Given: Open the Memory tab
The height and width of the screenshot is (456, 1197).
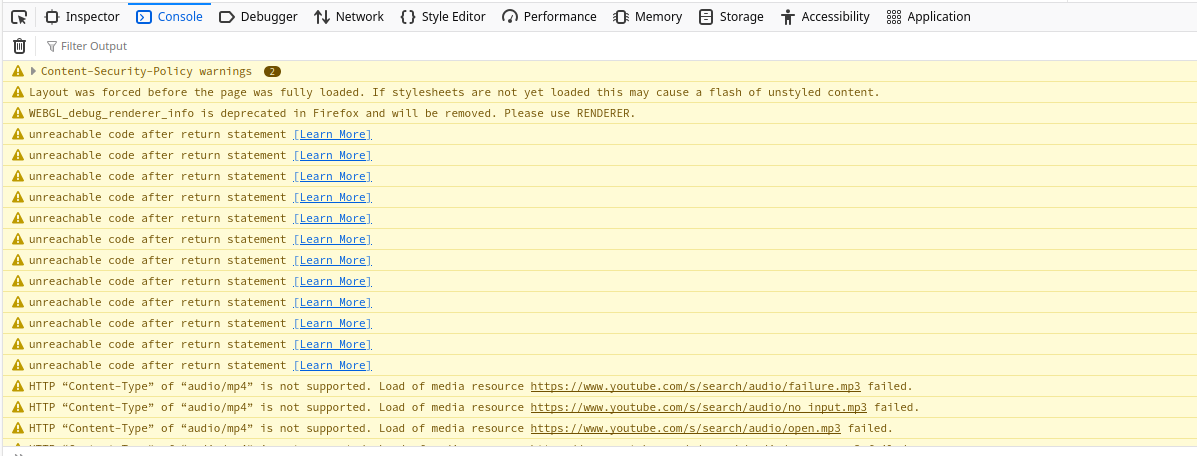Looking at the screenshot, I should (x=647, y=16).
